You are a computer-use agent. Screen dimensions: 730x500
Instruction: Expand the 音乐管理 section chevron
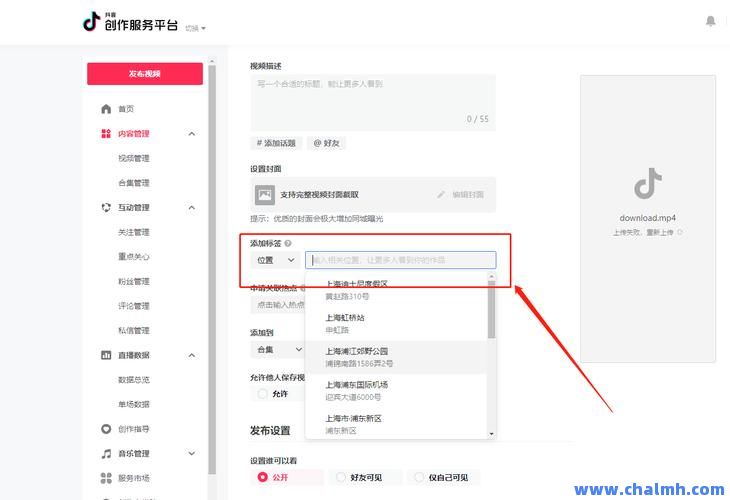point(191,453)
